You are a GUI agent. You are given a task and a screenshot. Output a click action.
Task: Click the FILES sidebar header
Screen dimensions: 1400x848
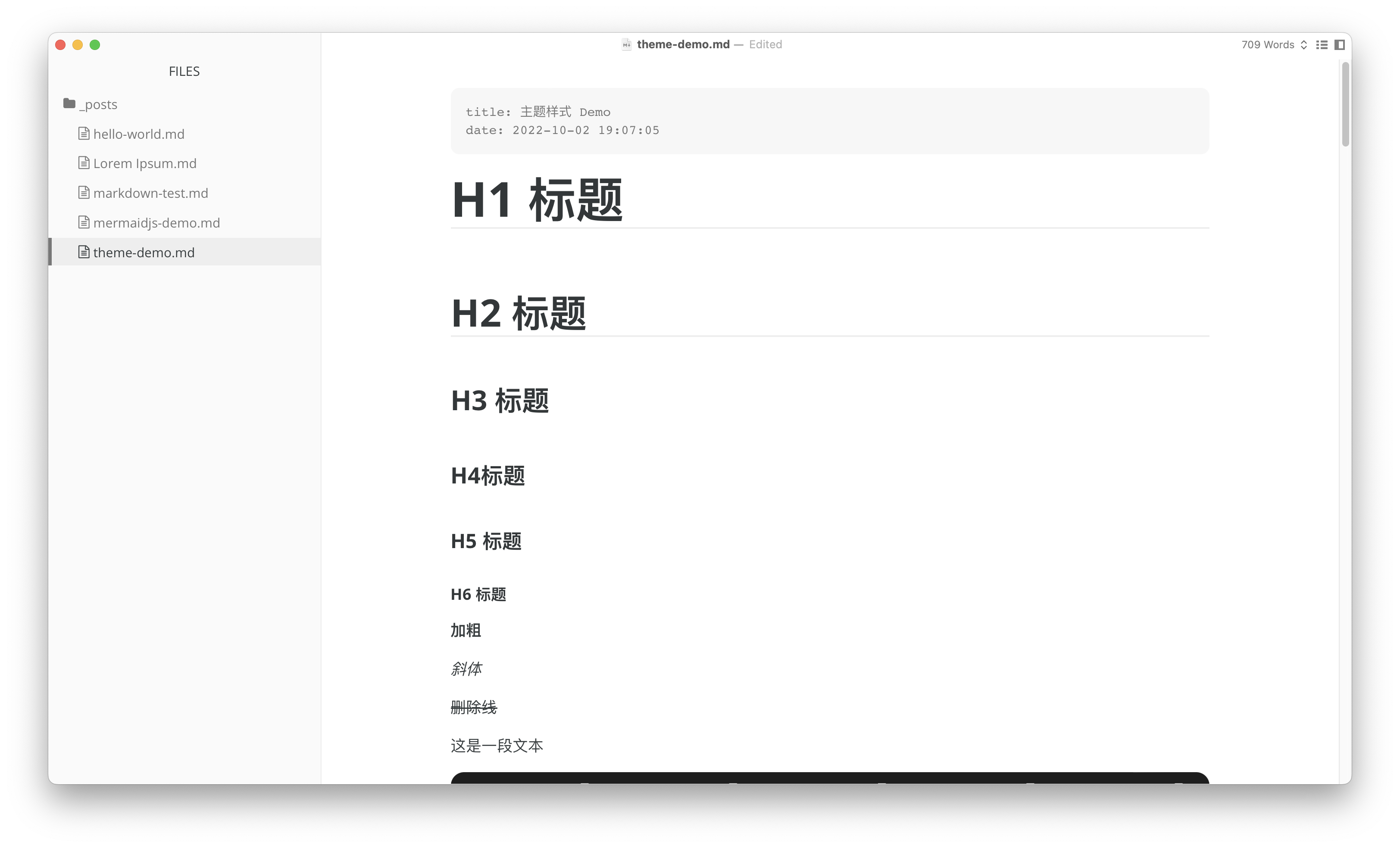(184, 71)
